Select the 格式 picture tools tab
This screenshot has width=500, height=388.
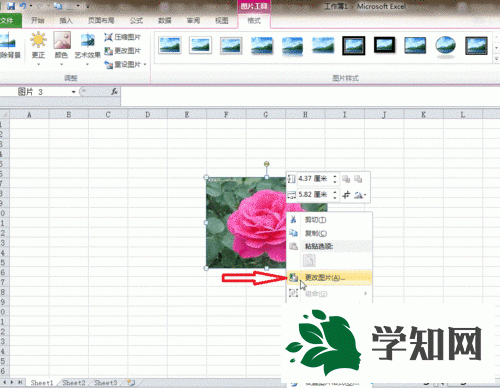pyautogui.click(x=254, y=21)
